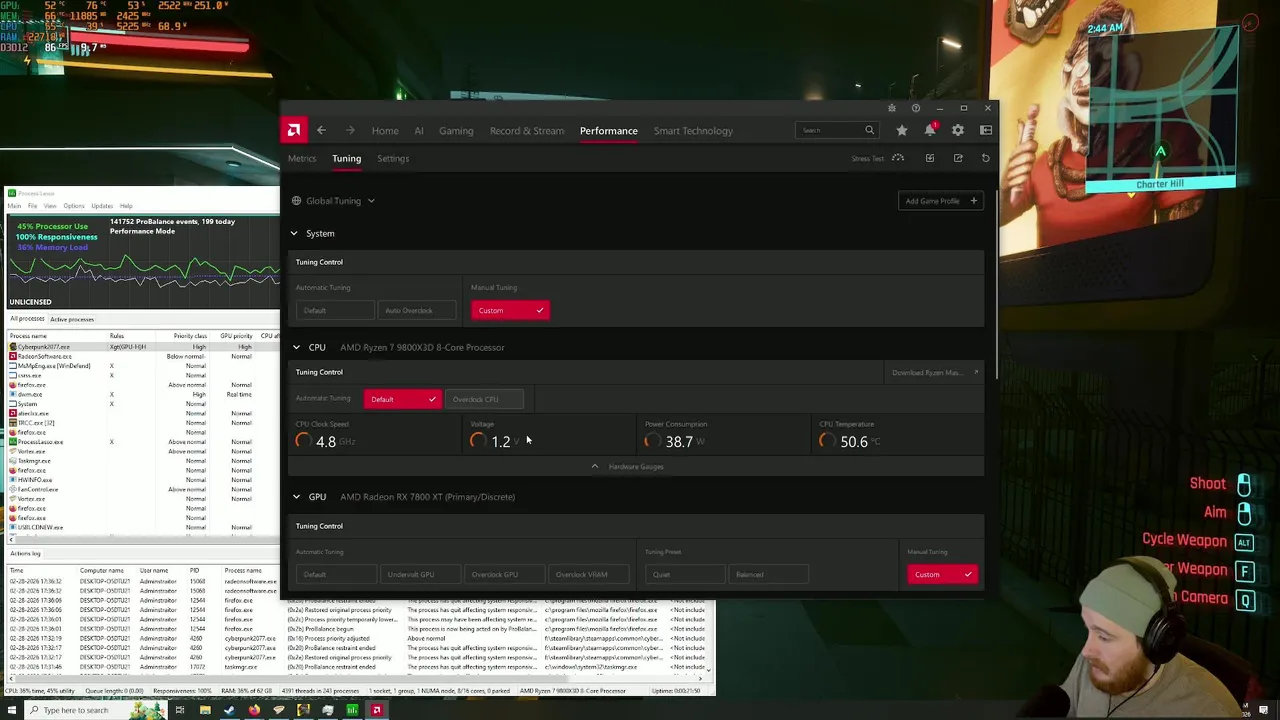Click Cyberpunk2077.exe process icon in Process Lasso
The width and height of the screenshot is (1280, 720).
13,347
